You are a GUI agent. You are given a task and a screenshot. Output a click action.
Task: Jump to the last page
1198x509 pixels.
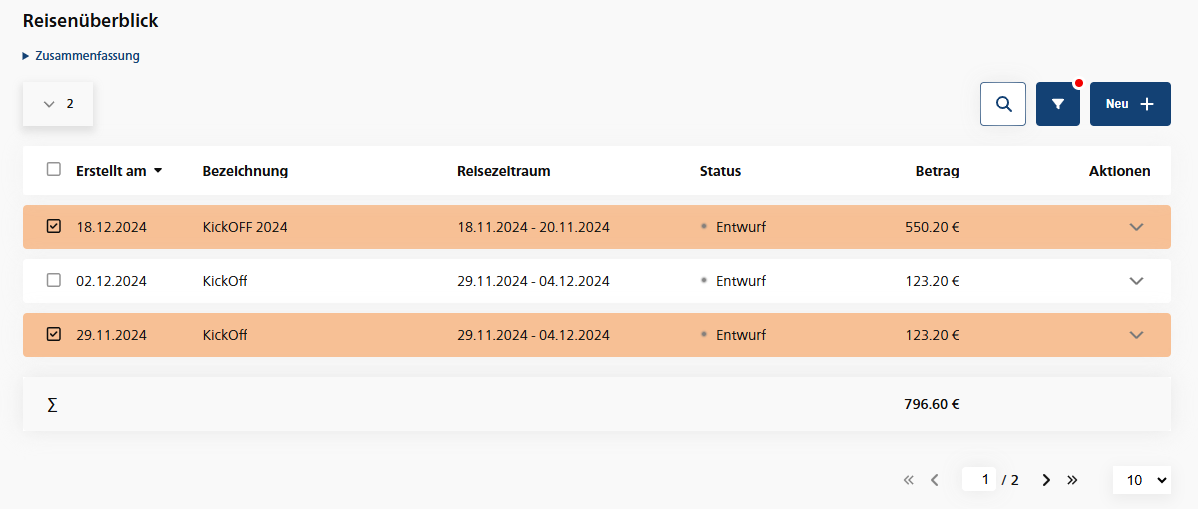1072,480
